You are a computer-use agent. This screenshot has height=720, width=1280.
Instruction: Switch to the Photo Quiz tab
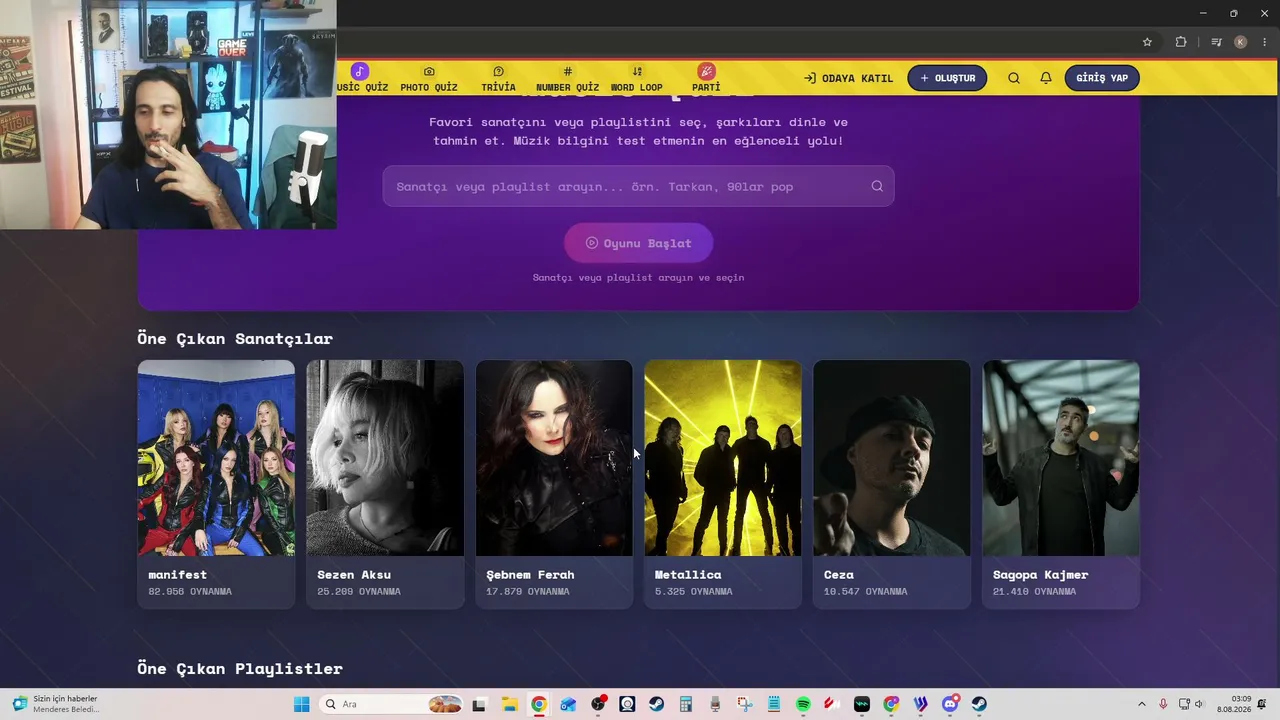[x=429, y=78]
